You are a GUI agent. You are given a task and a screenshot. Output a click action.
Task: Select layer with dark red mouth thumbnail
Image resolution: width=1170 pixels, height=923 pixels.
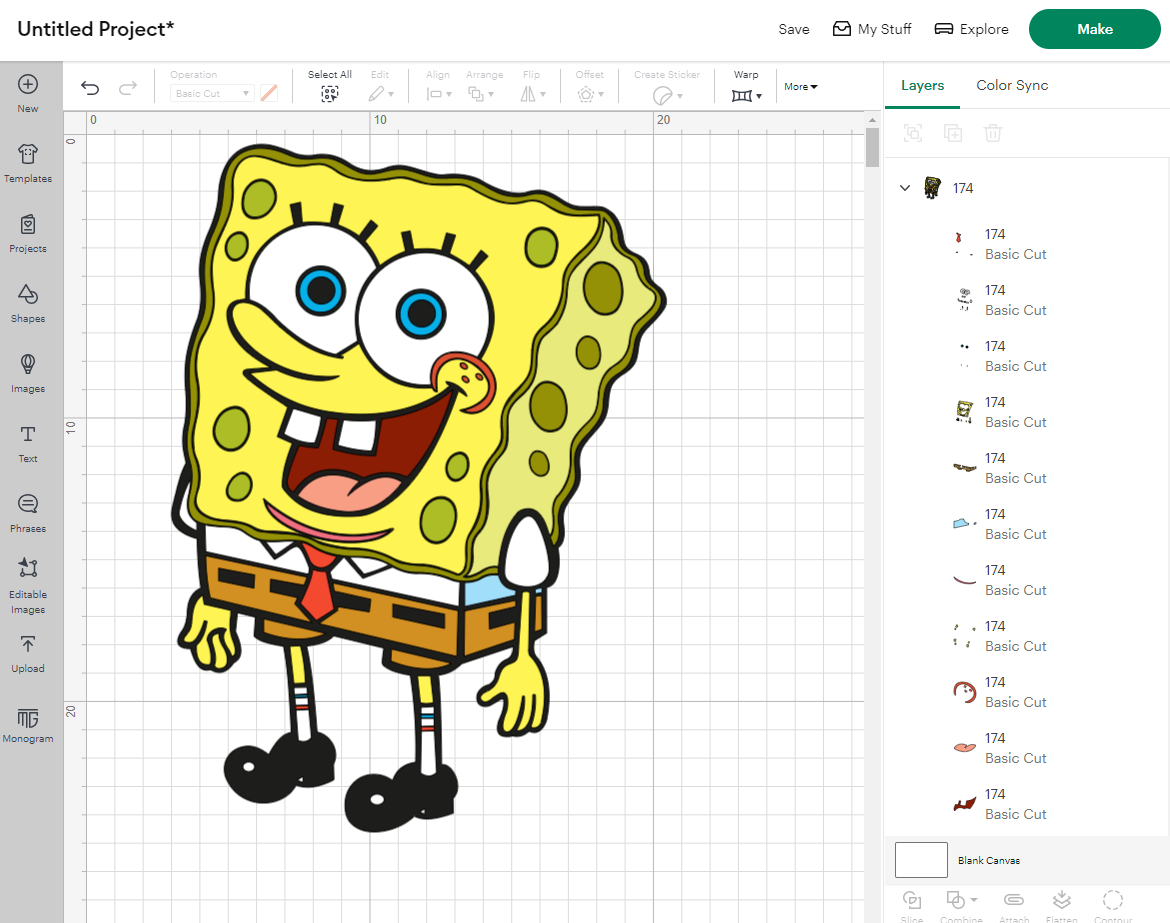[964, 804]
